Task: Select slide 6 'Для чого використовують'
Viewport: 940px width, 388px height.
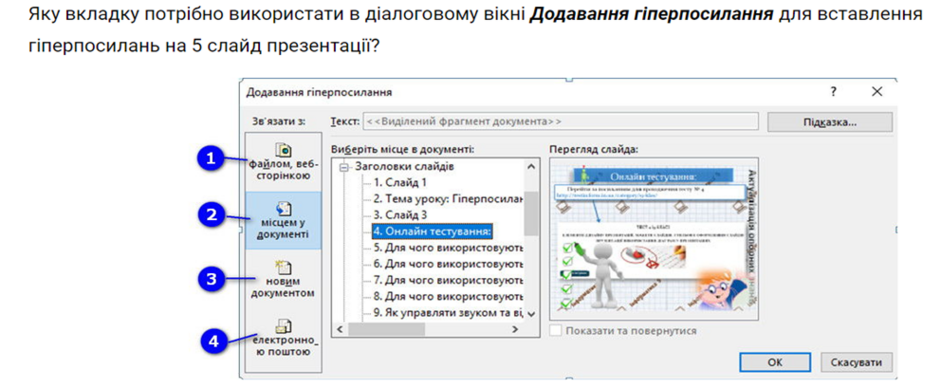Action: [448, 263]
